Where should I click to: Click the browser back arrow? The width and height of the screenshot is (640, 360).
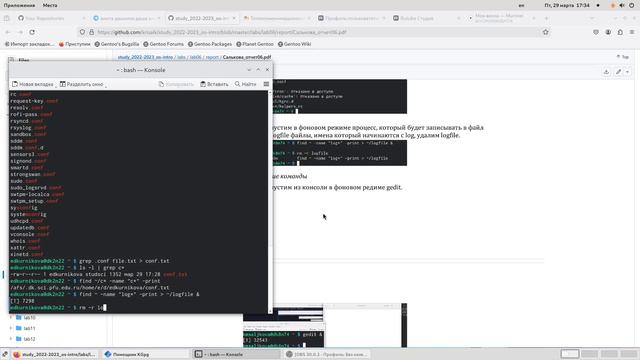click(8, 32)
